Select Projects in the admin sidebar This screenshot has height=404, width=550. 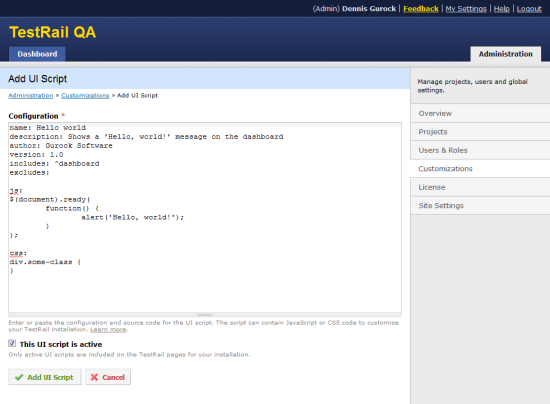coord(480,132)
